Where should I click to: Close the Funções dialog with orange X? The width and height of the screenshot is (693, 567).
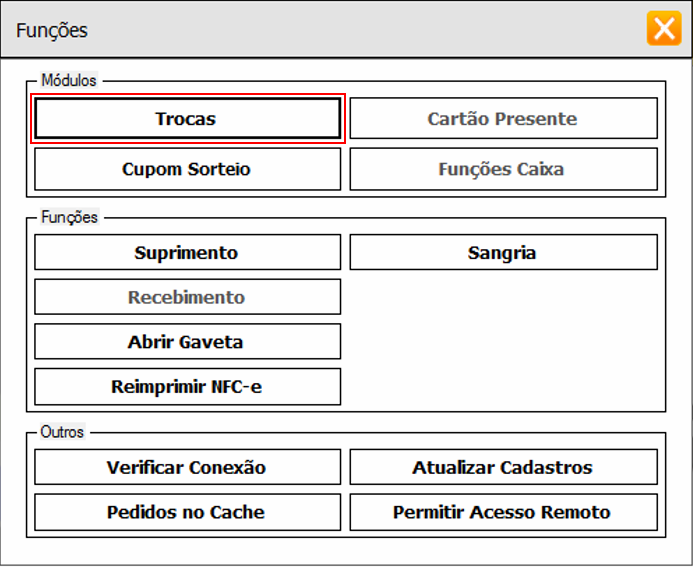(x=664, y=28)
